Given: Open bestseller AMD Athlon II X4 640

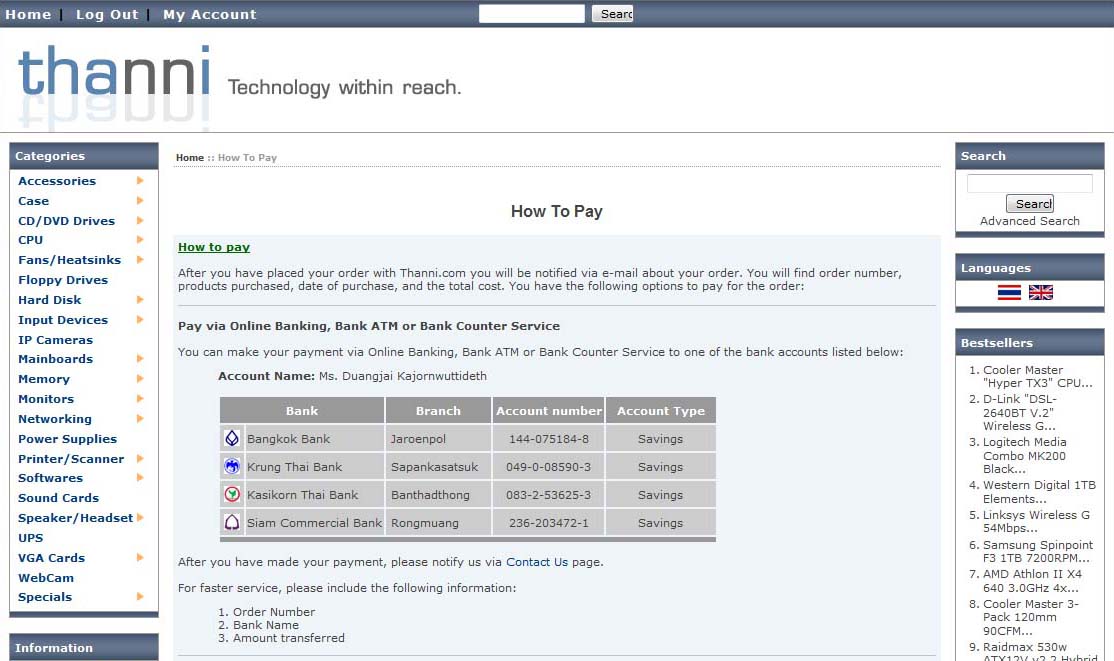Looking at the screenshot, I should coord(1032,581).
